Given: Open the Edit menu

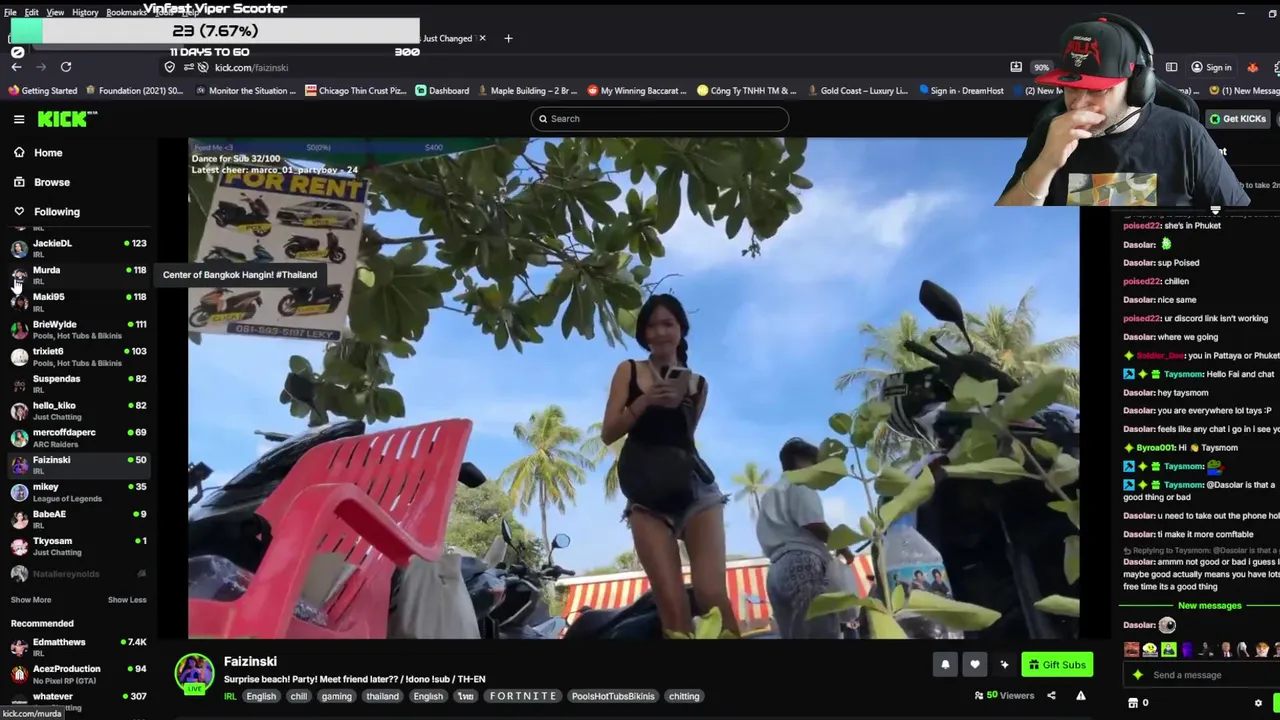Looking at the screenshot, I should click(x=32, y=12).
